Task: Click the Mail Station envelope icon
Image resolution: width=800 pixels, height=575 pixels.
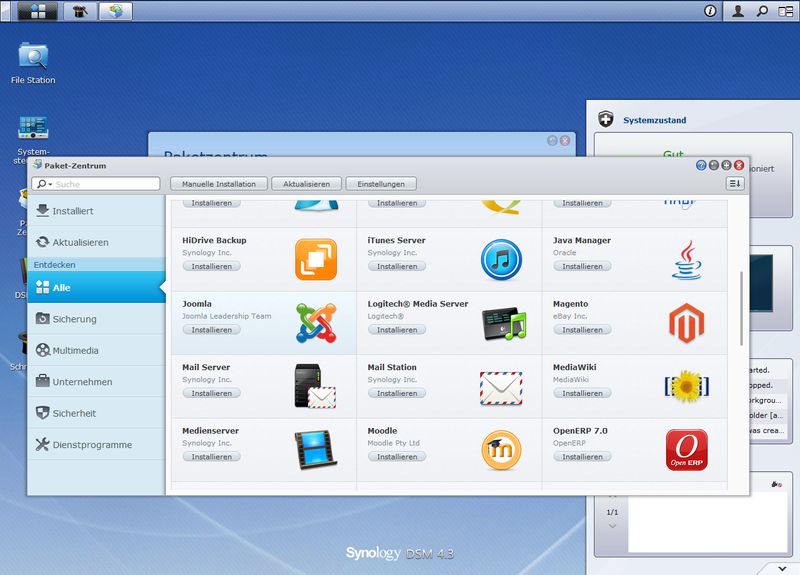Action: (501, 388)
